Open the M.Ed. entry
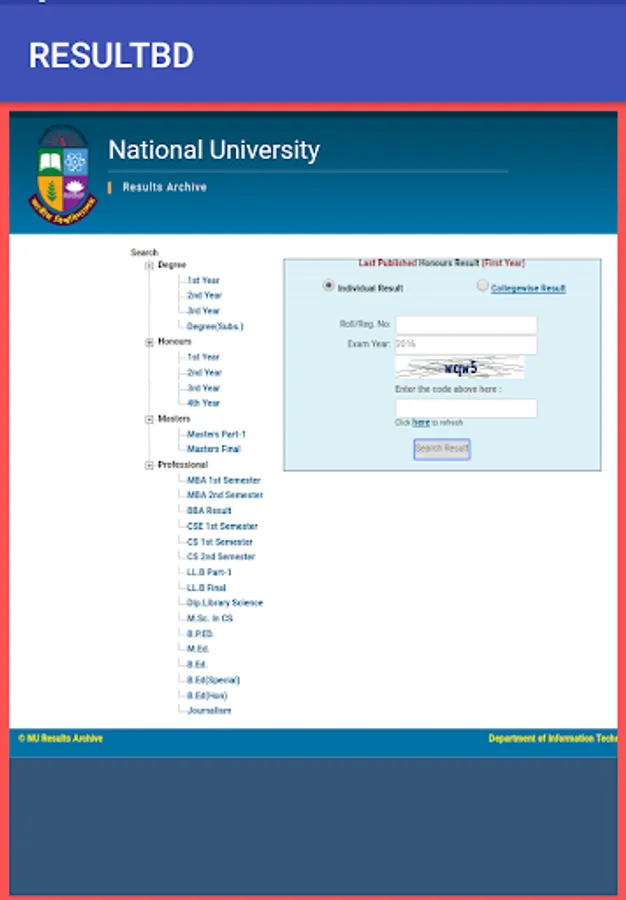Viewport: 626px width, 900px height. click(x=198, y=649)
